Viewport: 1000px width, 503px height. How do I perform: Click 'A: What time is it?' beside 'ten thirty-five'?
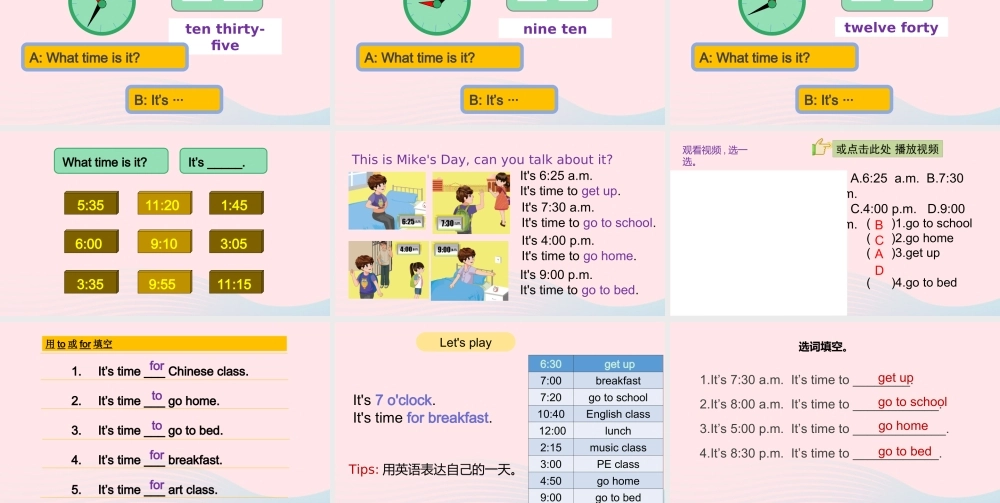(105, 57)
